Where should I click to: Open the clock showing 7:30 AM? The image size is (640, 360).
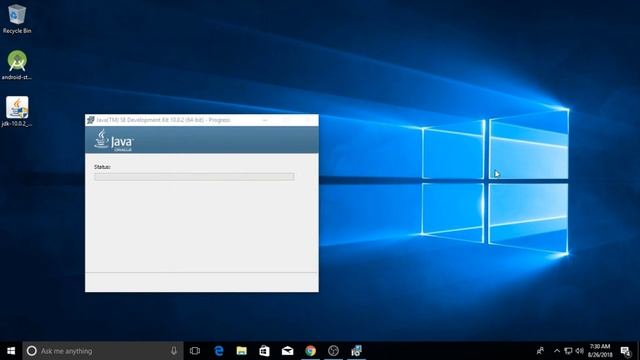coord(600,351)
